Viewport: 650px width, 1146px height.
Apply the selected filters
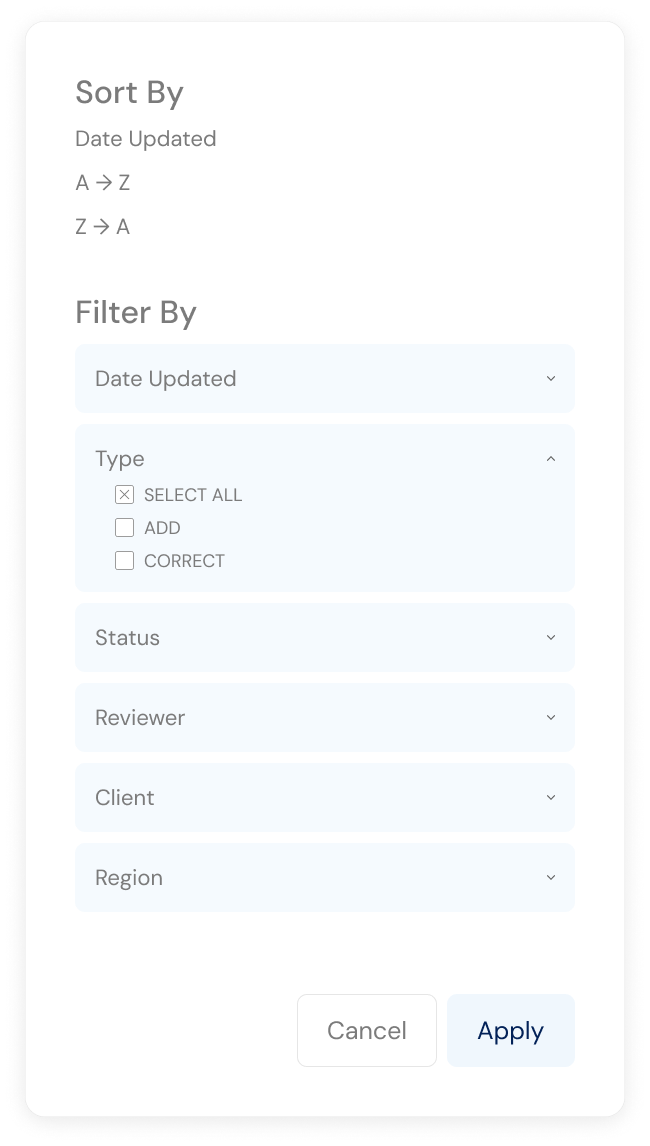tap(510, 1031)
